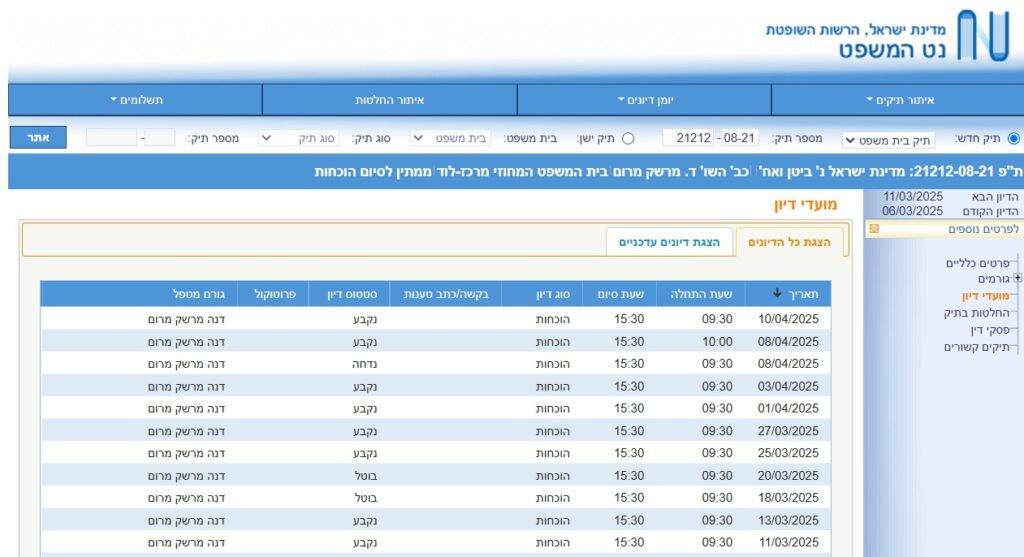Sort by שעת התחלה column header
Viewport: 1024px width, 557px height.
[x=701, y=294]
